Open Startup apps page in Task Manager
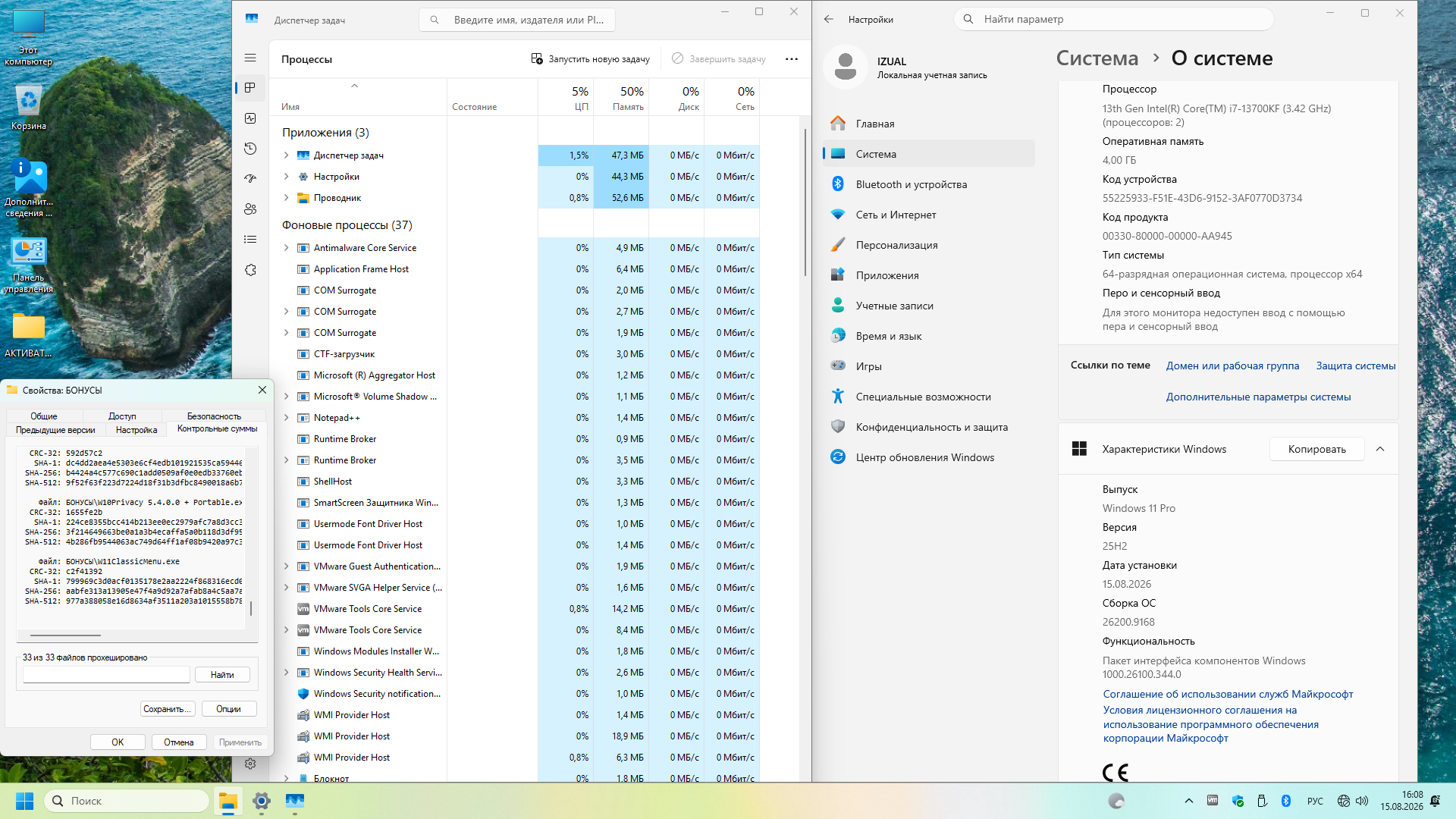The width and height of the screenshot is (1456, 819). pyautogui.click(x=250, y=179)
